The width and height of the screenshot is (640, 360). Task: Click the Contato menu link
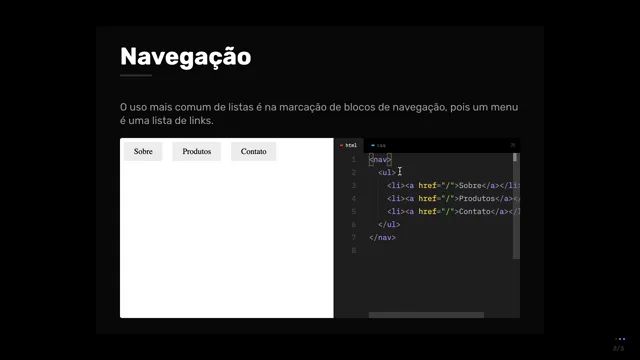253,151
